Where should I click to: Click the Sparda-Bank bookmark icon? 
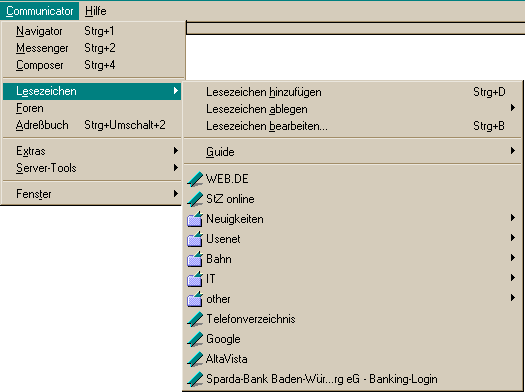[x=195, y=379]
